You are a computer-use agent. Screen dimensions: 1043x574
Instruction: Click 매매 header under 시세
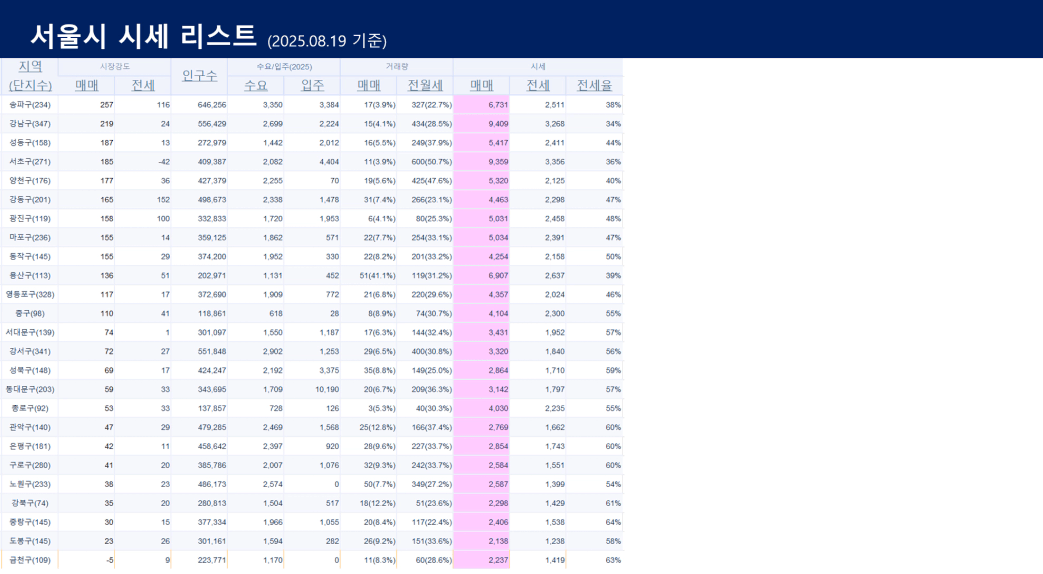coord(482,85)
